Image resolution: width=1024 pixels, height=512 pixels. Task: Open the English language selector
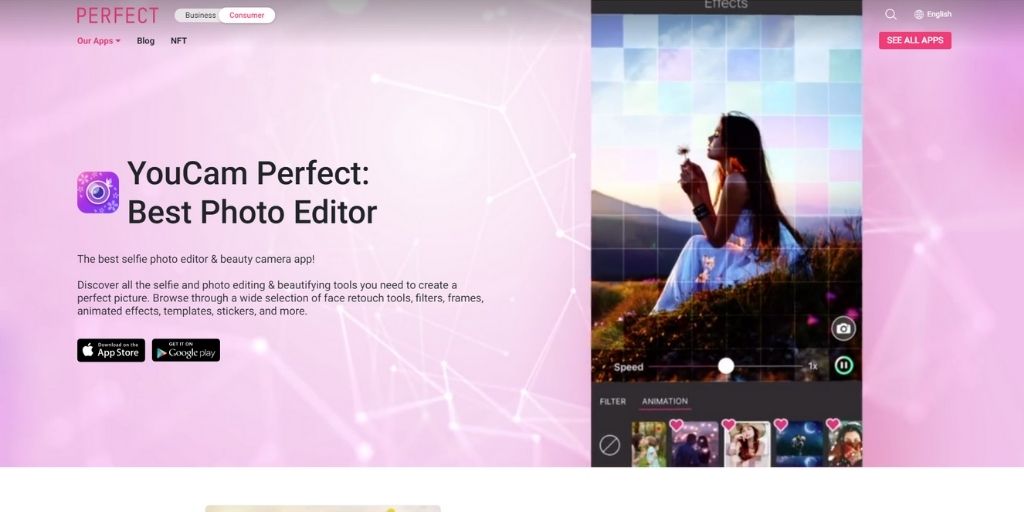pyautogui.click(x=933, y=14)
